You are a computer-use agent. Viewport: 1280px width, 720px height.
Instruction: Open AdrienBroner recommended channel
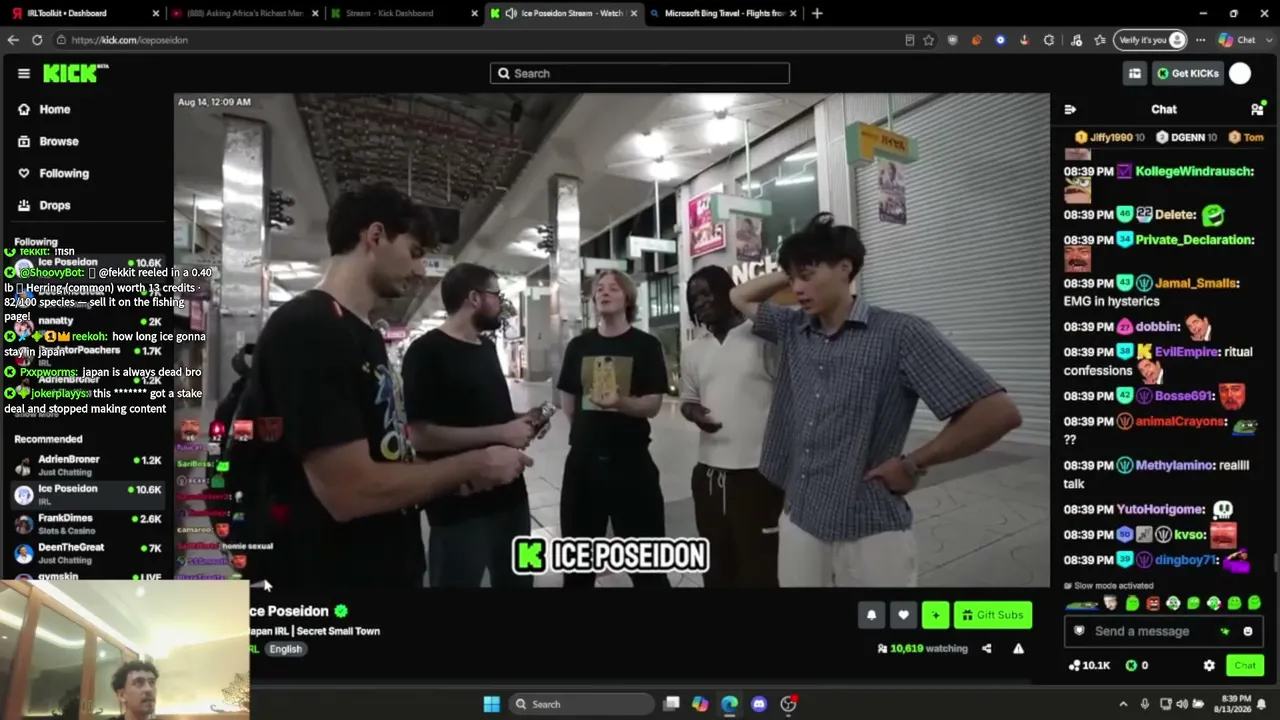[88, 465]
